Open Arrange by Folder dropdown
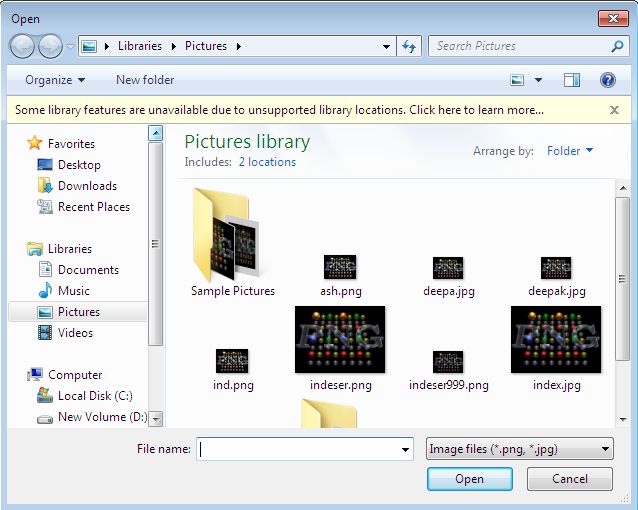The width and height of the screenshot is (638, 510). click(570, 151)
